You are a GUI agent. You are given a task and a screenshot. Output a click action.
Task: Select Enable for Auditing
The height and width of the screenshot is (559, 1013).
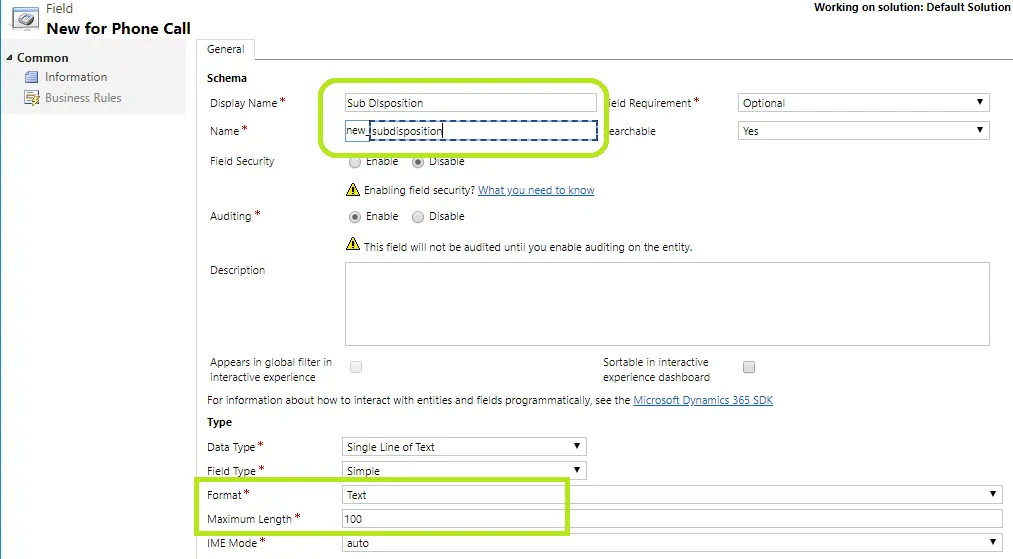click(355, 216)
